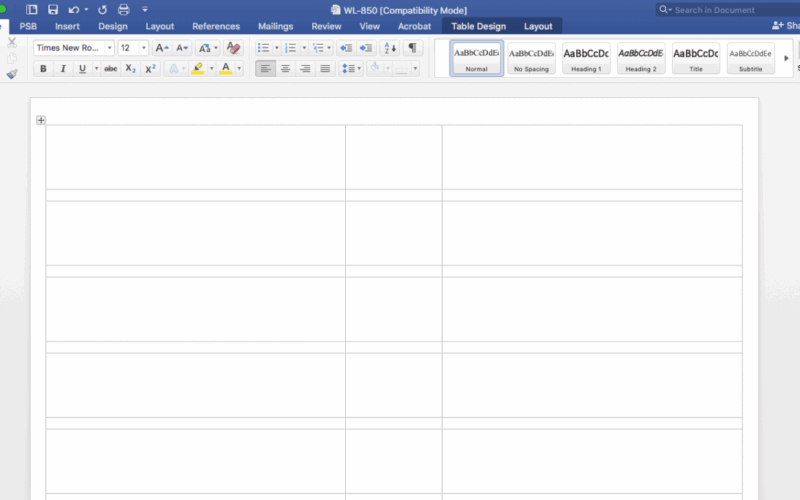Increase font size with the larger A
The width and height of the screenshot is (800, 500).
162,48
